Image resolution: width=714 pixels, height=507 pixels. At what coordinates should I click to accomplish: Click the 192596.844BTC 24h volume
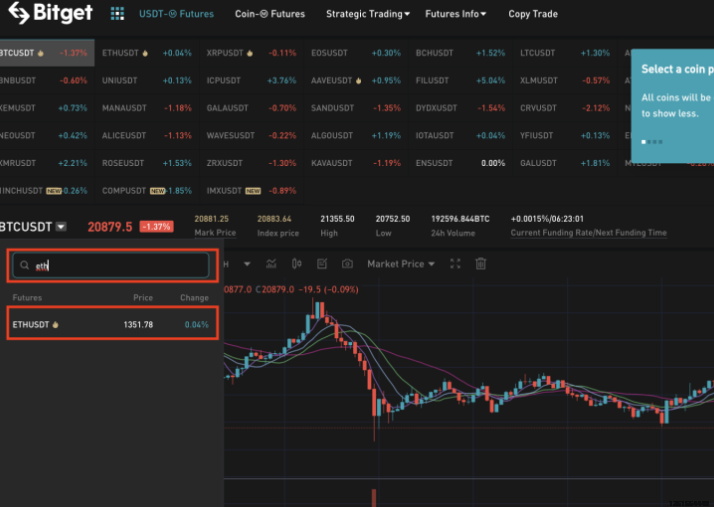click(x=460, y=219)
